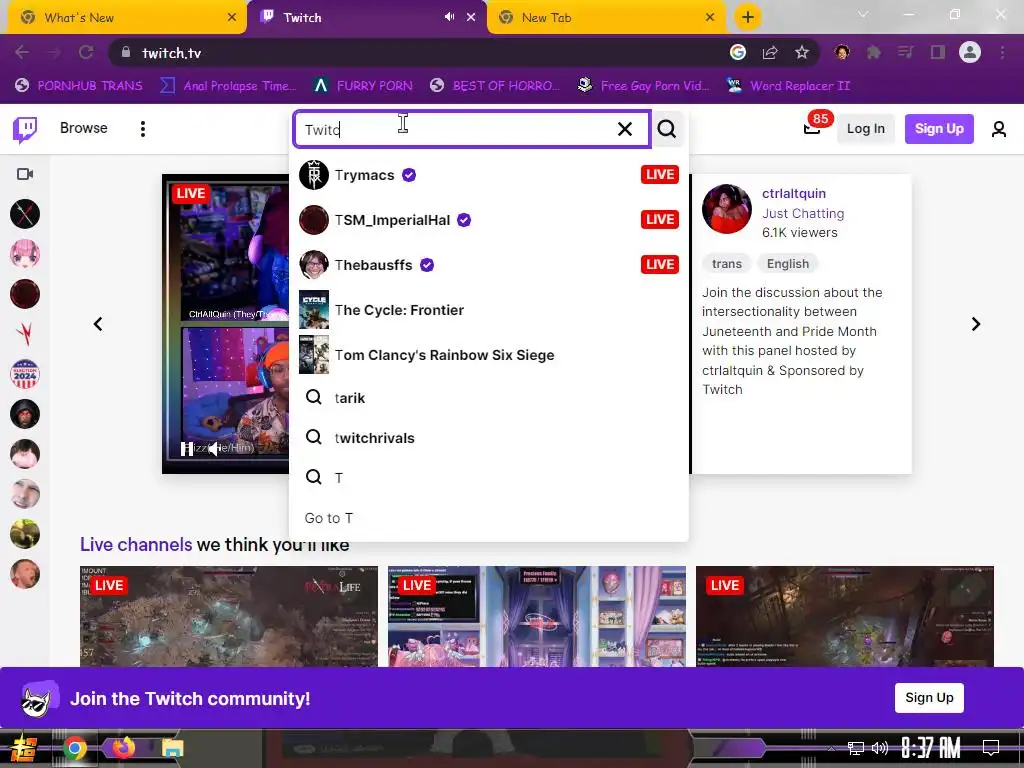This screenshot has height=768, width=1024.
Task: Click the Google icon in address bar
Action: (738, 53)
